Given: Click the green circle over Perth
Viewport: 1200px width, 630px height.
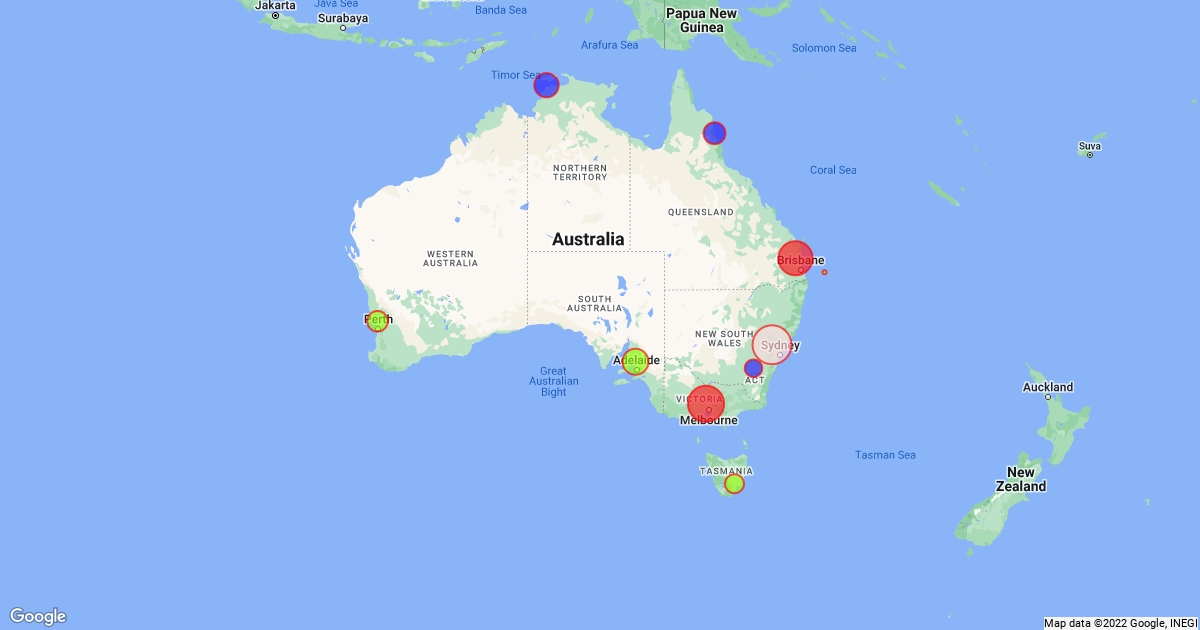Looking at the screenshot, I should click(377, 321).
